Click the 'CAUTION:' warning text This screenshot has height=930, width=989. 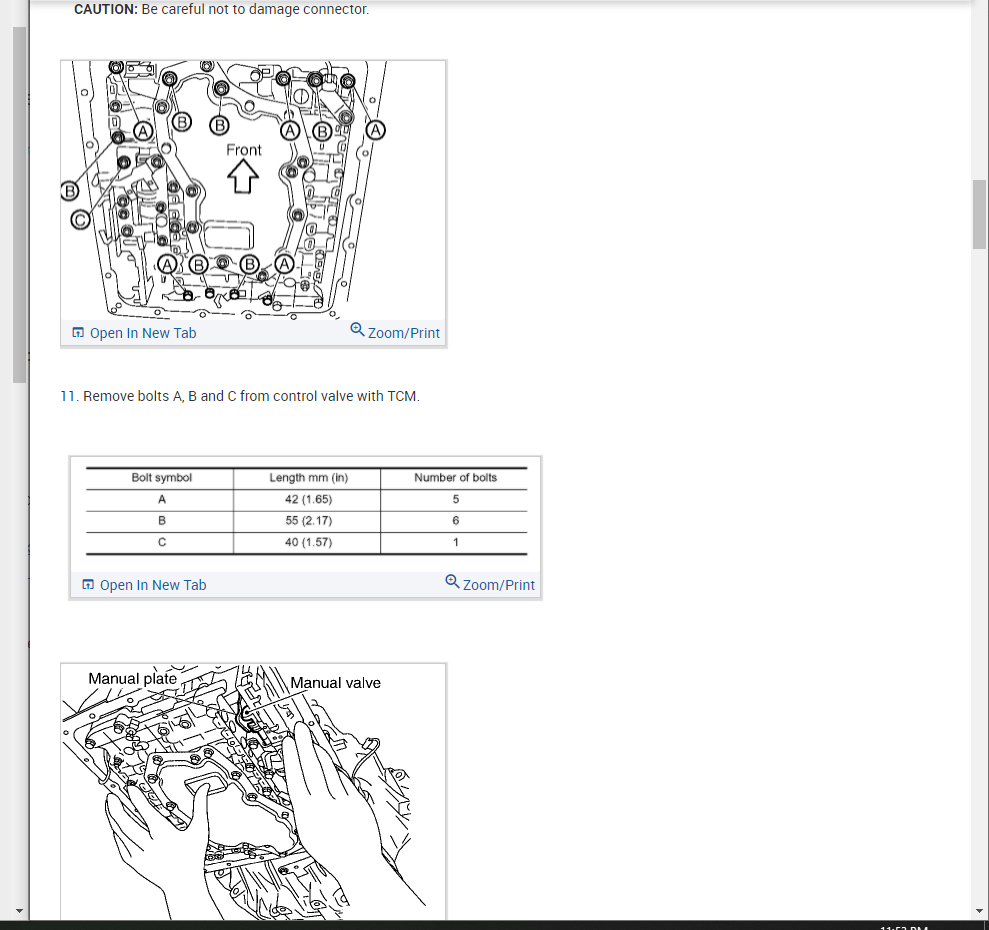pyautogui.click(x=105, y=9)
